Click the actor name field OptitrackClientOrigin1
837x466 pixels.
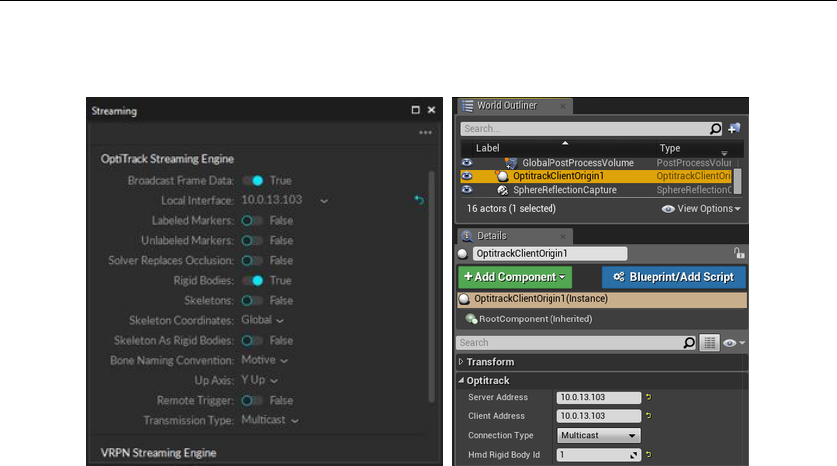point(550,254)
